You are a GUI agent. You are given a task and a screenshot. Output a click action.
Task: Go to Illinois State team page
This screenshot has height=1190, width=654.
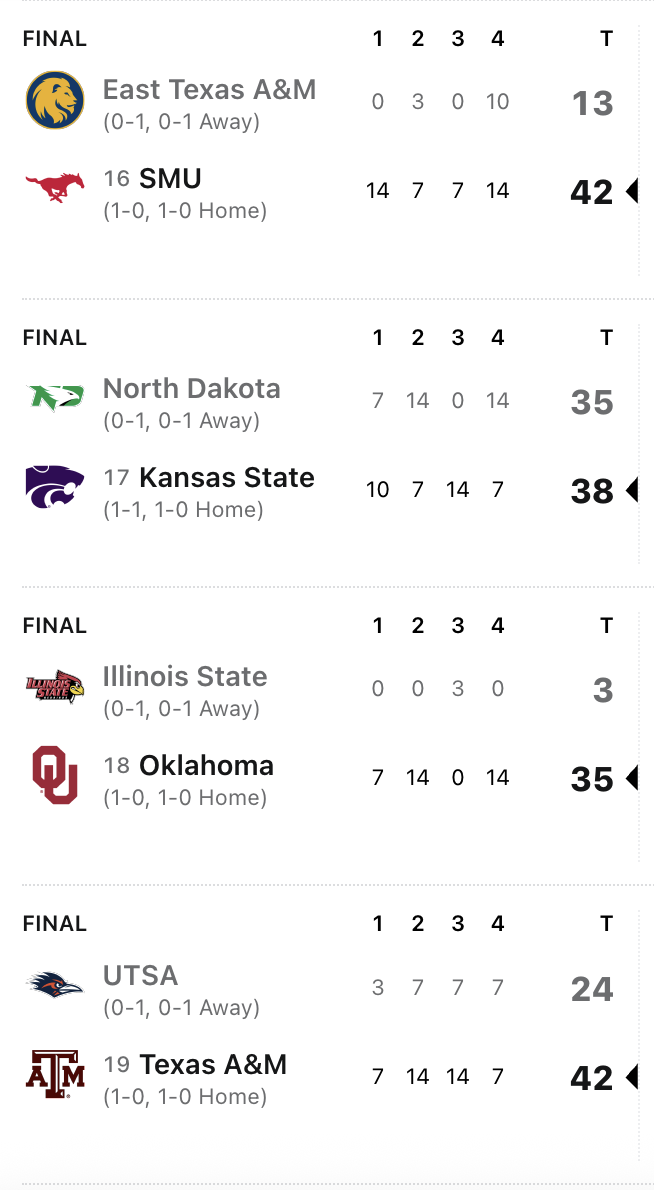point(185,677)
